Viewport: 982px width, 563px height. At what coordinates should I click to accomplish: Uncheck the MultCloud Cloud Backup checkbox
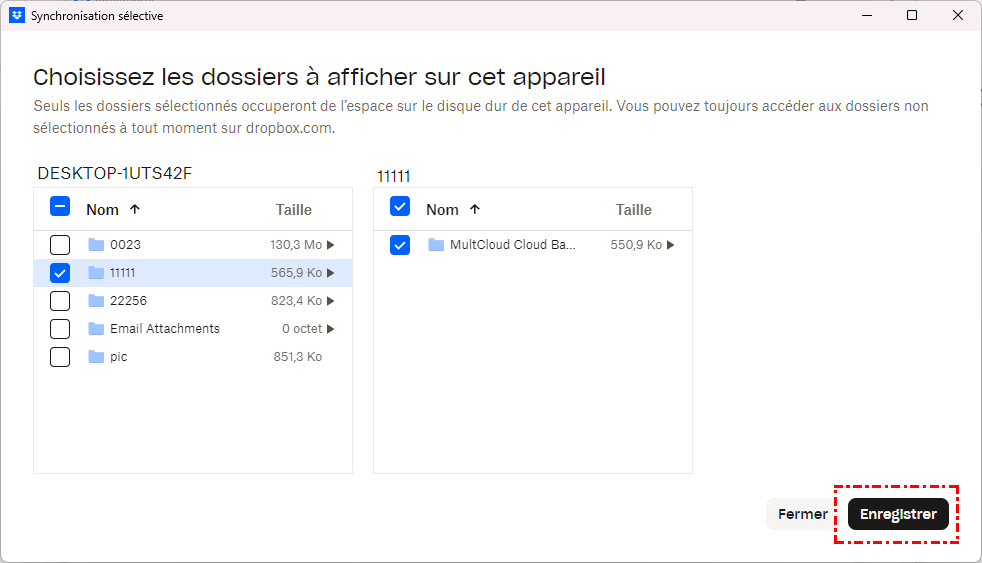(x=400, y=245)
